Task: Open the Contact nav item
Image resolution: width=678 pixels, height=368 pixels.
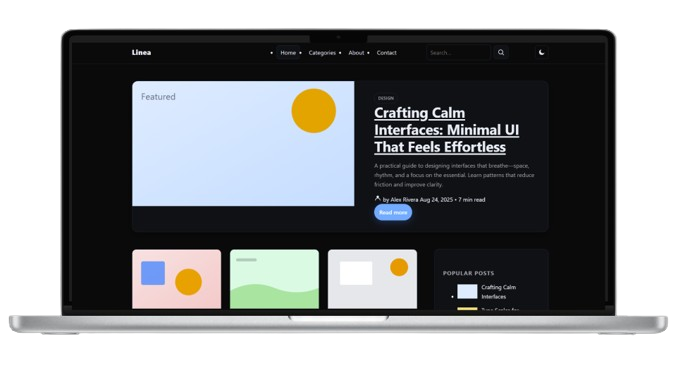Action: click(x=387, y=53)
